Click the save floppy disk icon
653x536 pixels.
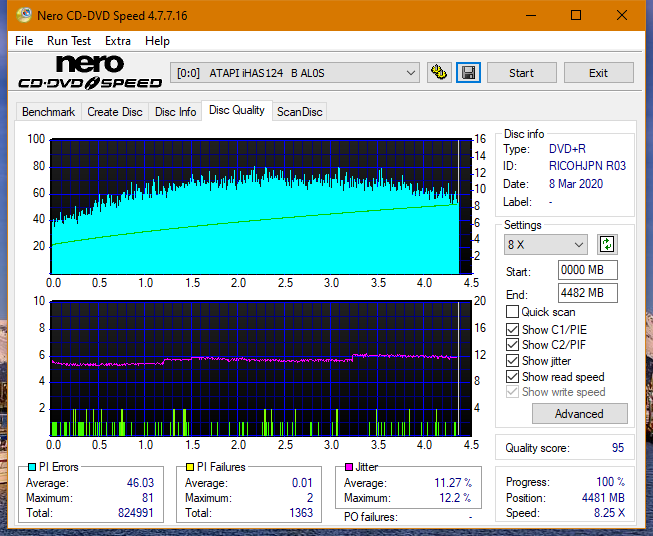tap(469, 73)
